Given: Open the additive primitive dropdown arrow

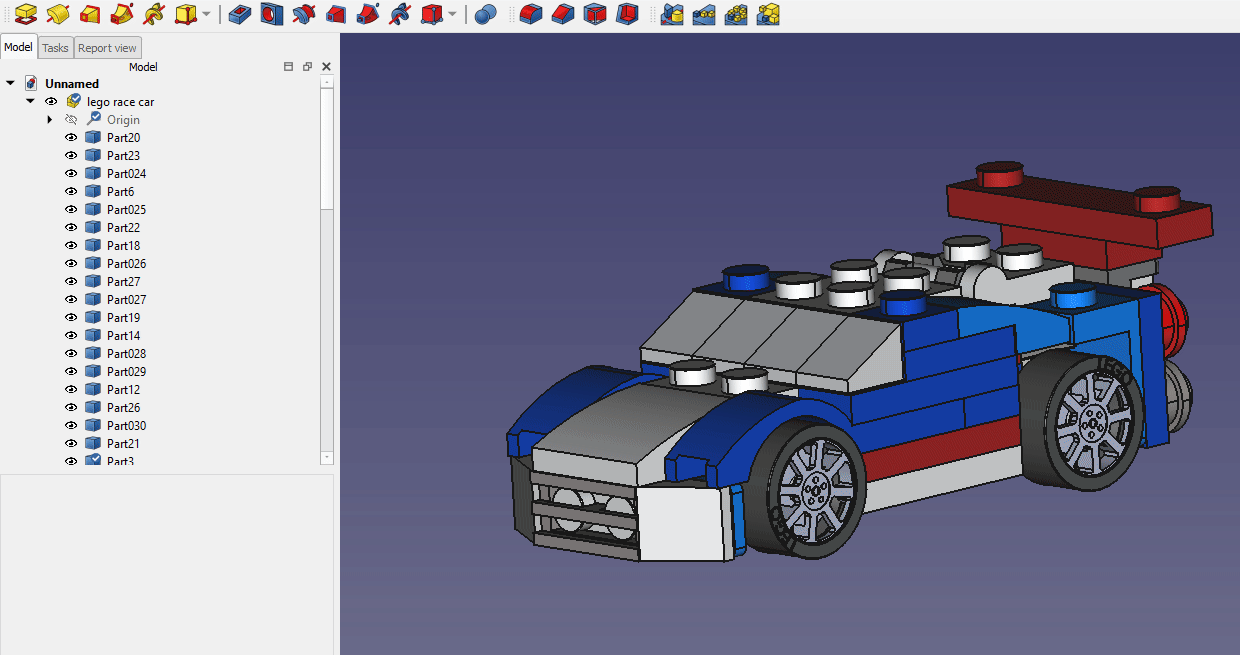Looking at the screenshot, I should (x=206, y=14).
